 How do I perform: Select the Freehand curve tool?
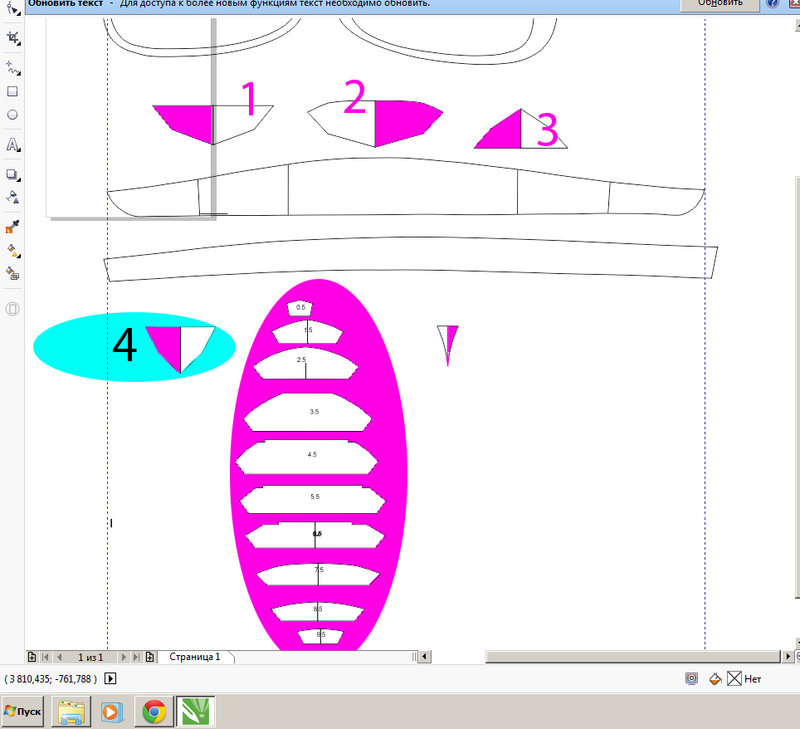point(12,67)
